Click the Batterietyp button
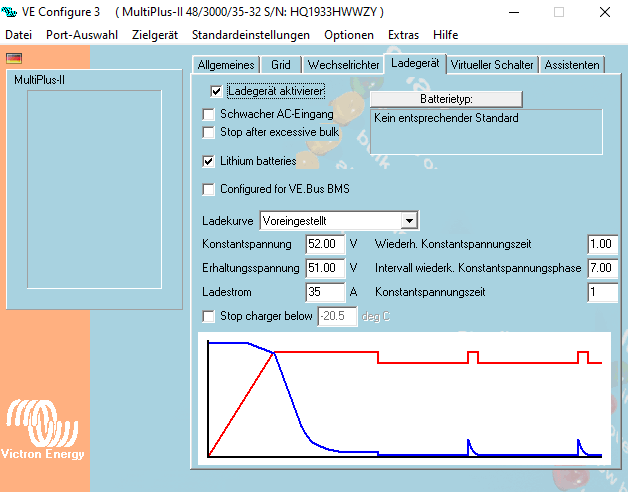This screenshot has height=492, width=628. pyautogui.click(x=446, y=99)
